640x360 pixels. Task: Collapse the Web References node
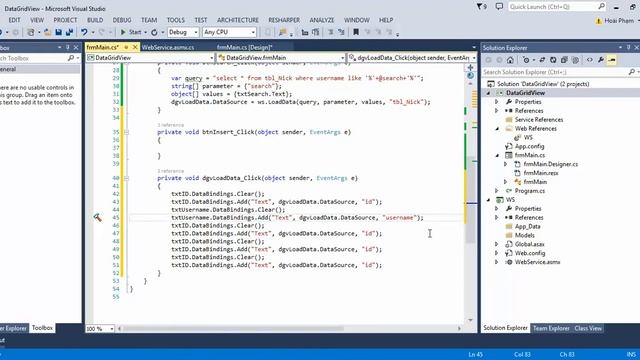coord(497,129)
